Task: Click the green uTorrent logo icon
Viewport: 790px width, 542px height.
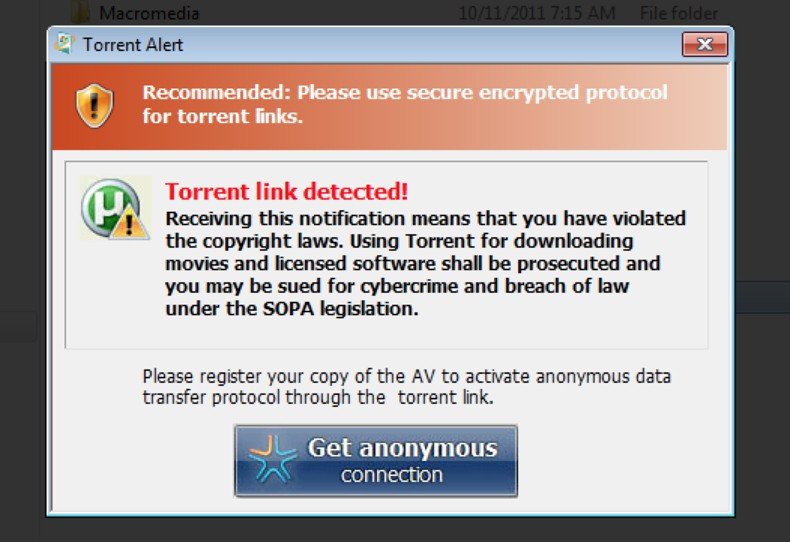Action: [110, 208]
